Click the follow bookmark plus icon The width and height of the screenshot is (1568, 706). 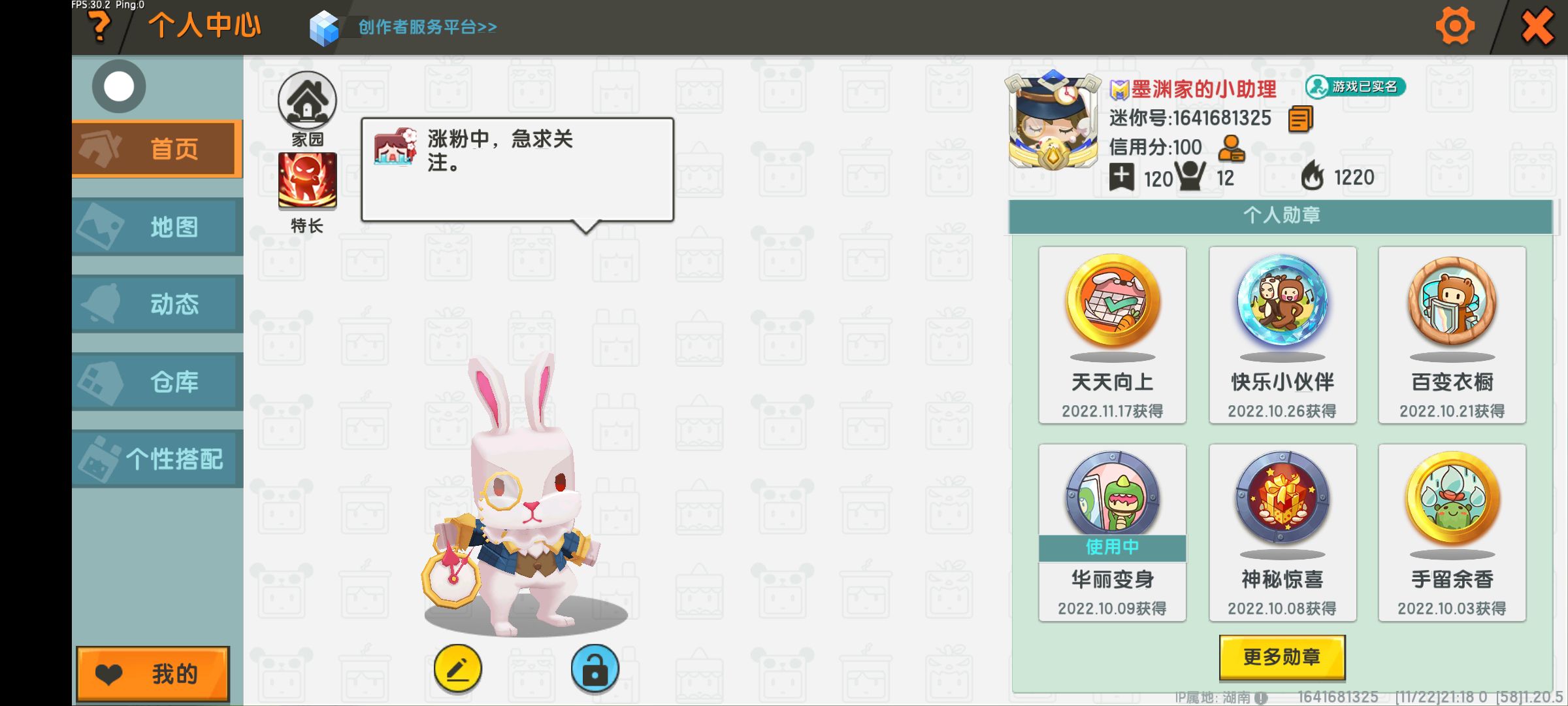(1121, 177)
